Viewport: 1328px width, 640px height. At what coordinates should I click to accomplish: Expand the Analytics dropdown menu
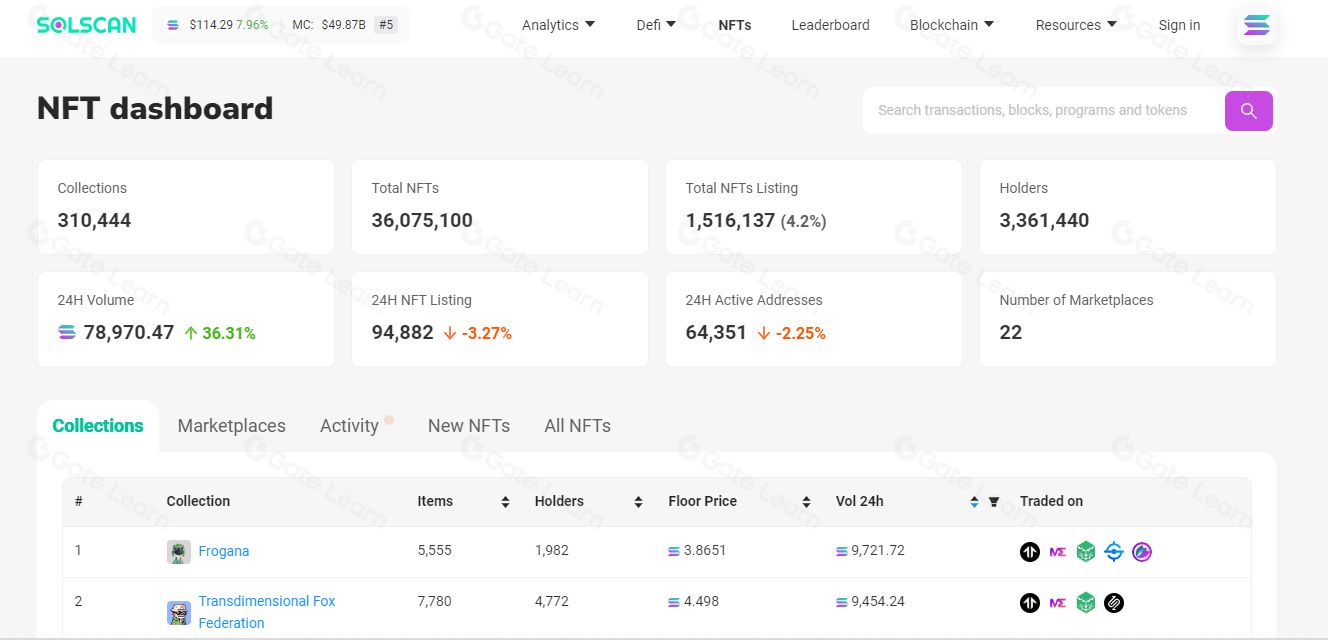(558, 25)
